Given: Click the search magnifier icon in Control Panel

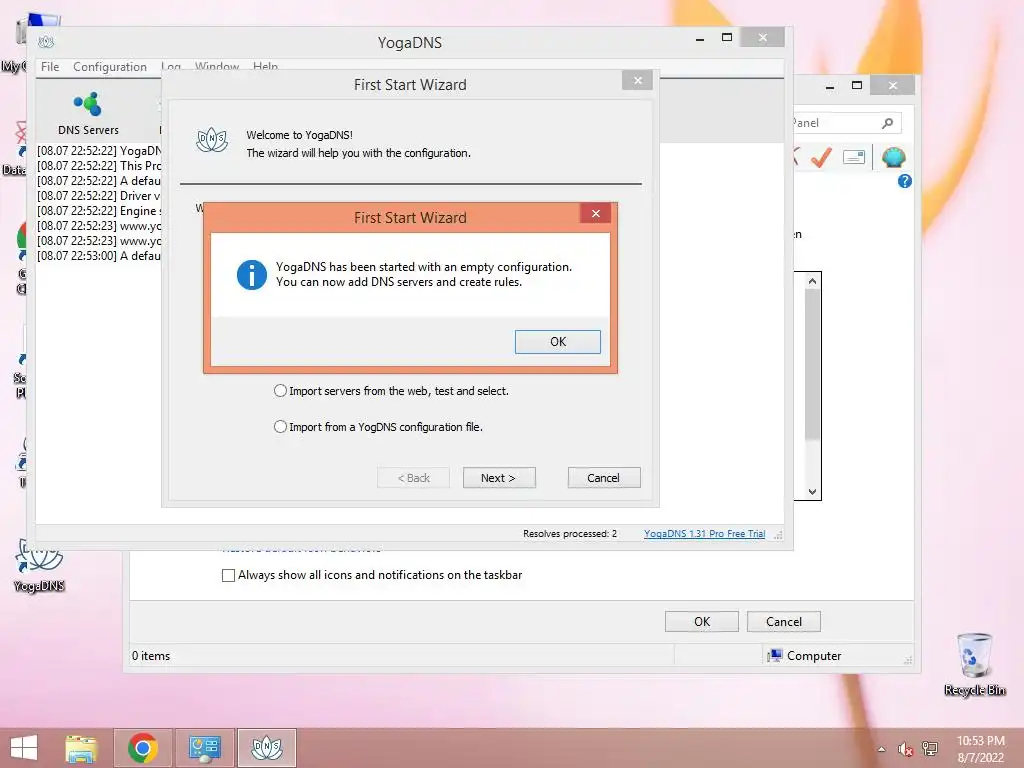Looking at the screenshot, I should [x=888, y=123].
